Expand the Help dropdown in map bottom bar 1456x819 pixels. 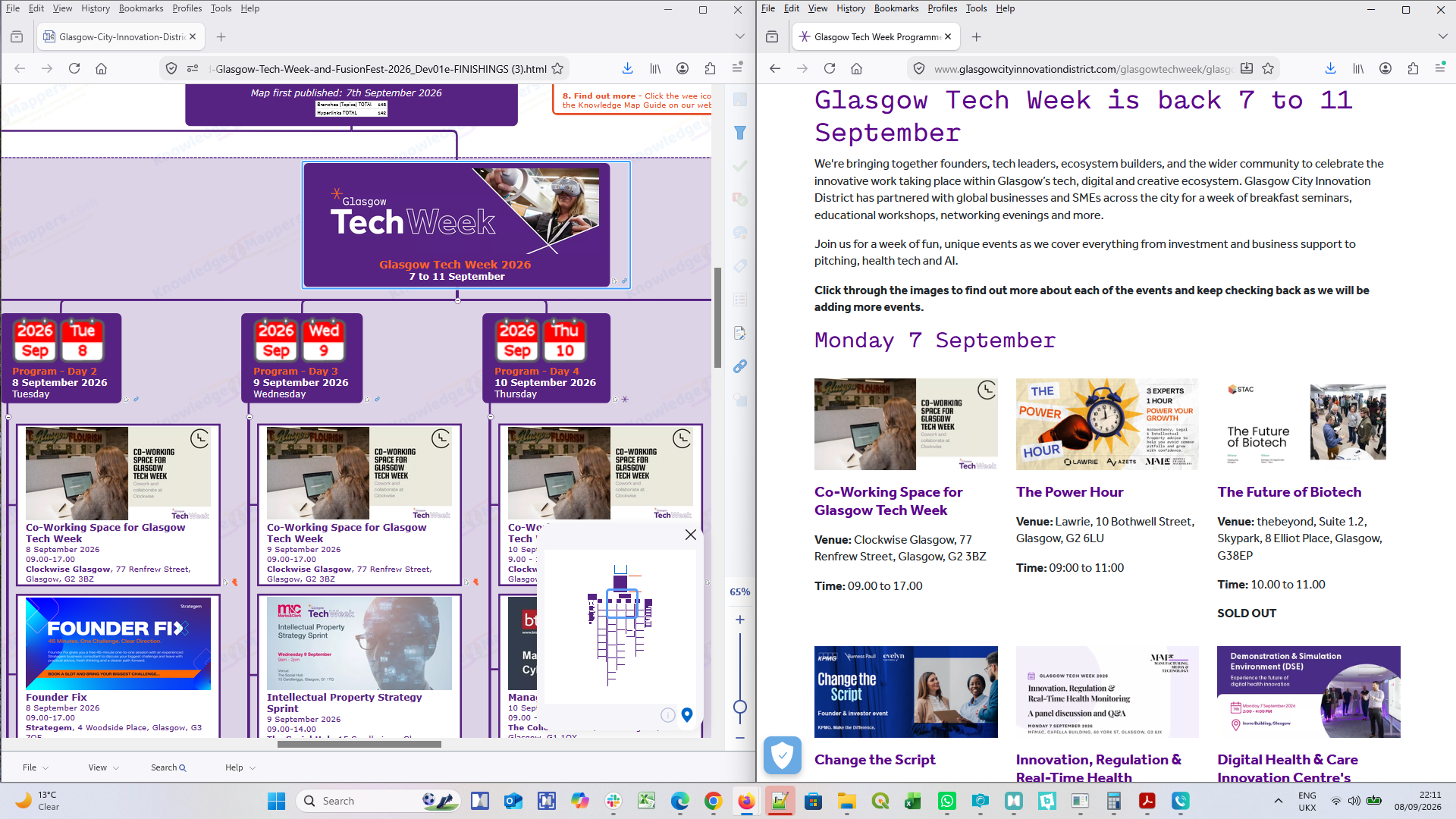(x=240, y=767)
